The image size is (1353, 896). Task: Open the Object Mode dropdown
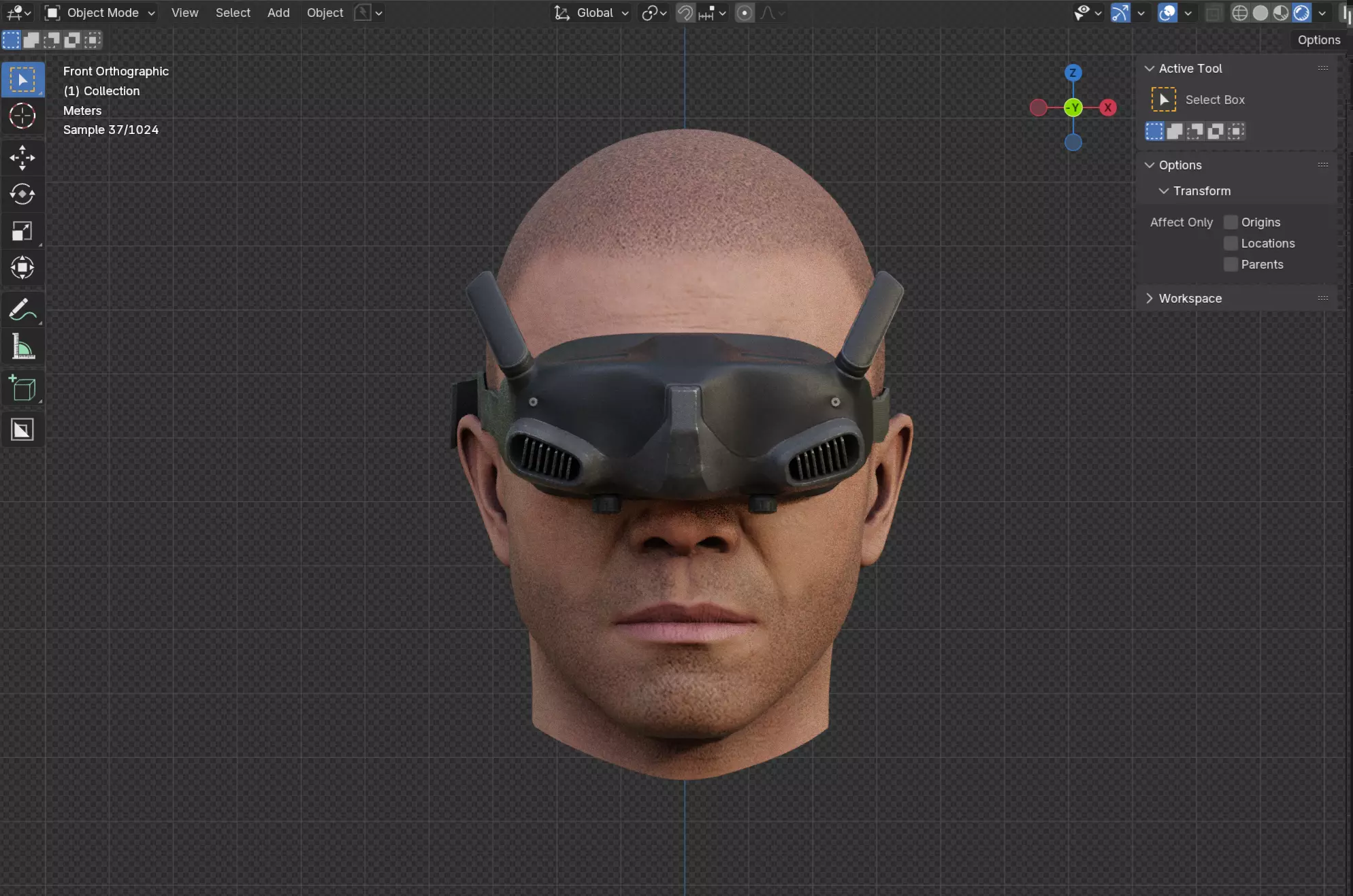coord(100,13)
